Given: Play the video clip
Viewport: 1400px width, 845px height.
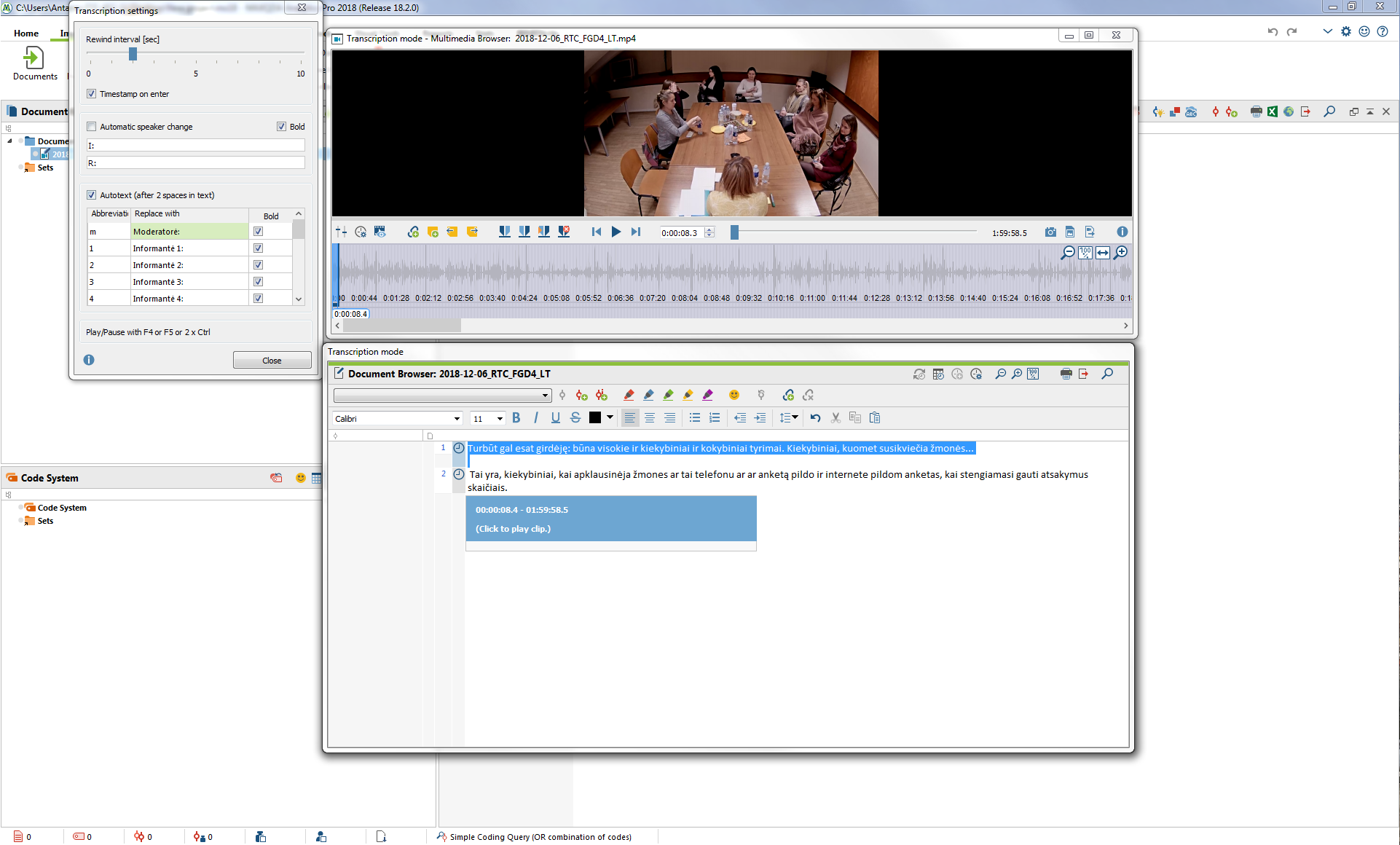Looking at the screenshot, I should tap(616, 232).
